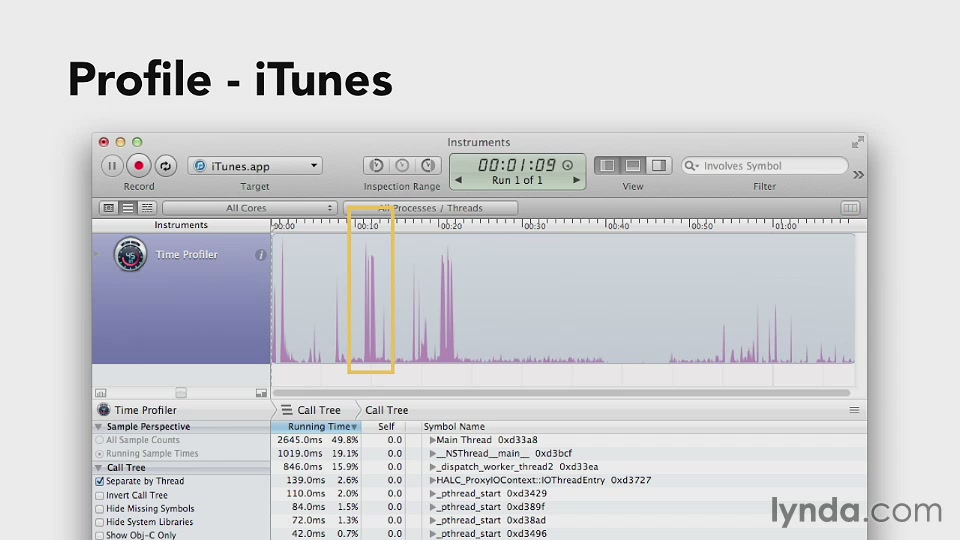Image resolution: width=960 pixels, height=540 pixels.
Task: Click the Self column header
Action: click(386, 427)
